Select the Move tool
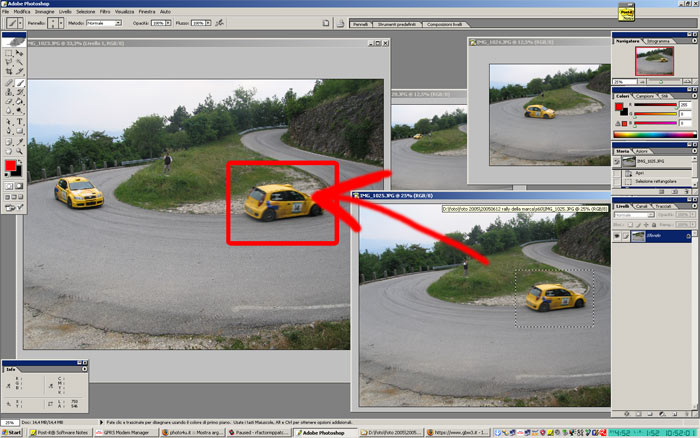700x438 pixels. [19, 53]
